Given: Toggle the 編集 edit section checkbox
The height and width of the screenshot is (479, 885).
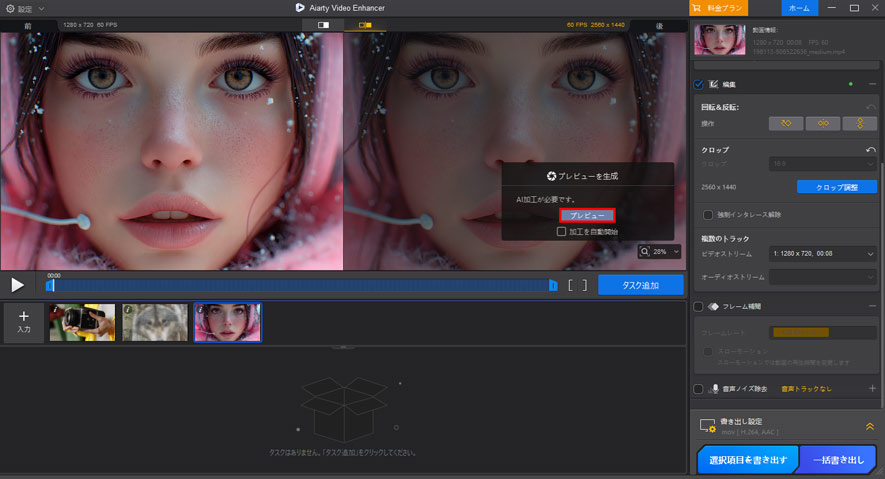Looking at the screenshot, I should pos(698,84).
